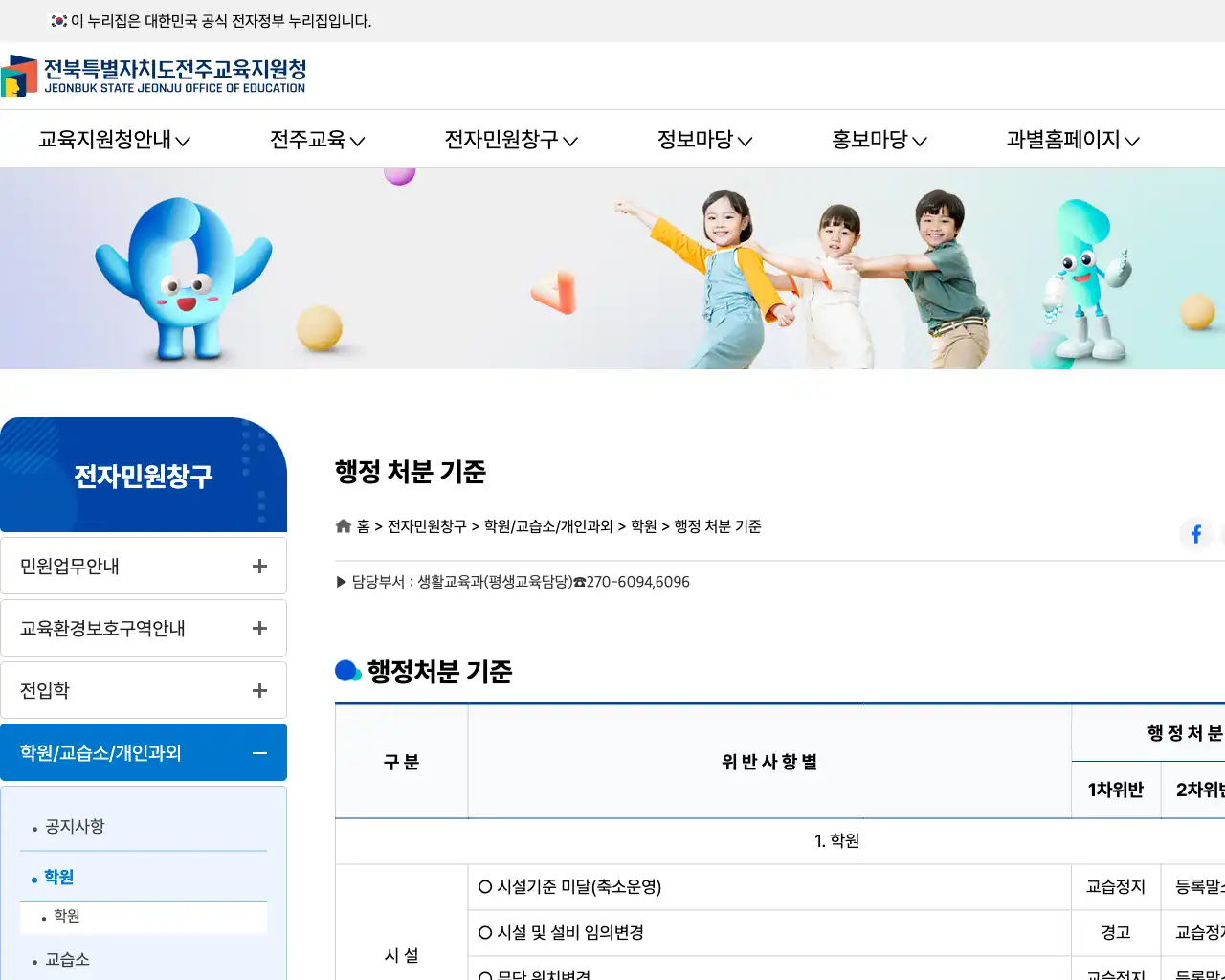Screen dimensions: 1225x980
Task: Expand 전입학 with plus icon
Action: [x=259, y=690]
